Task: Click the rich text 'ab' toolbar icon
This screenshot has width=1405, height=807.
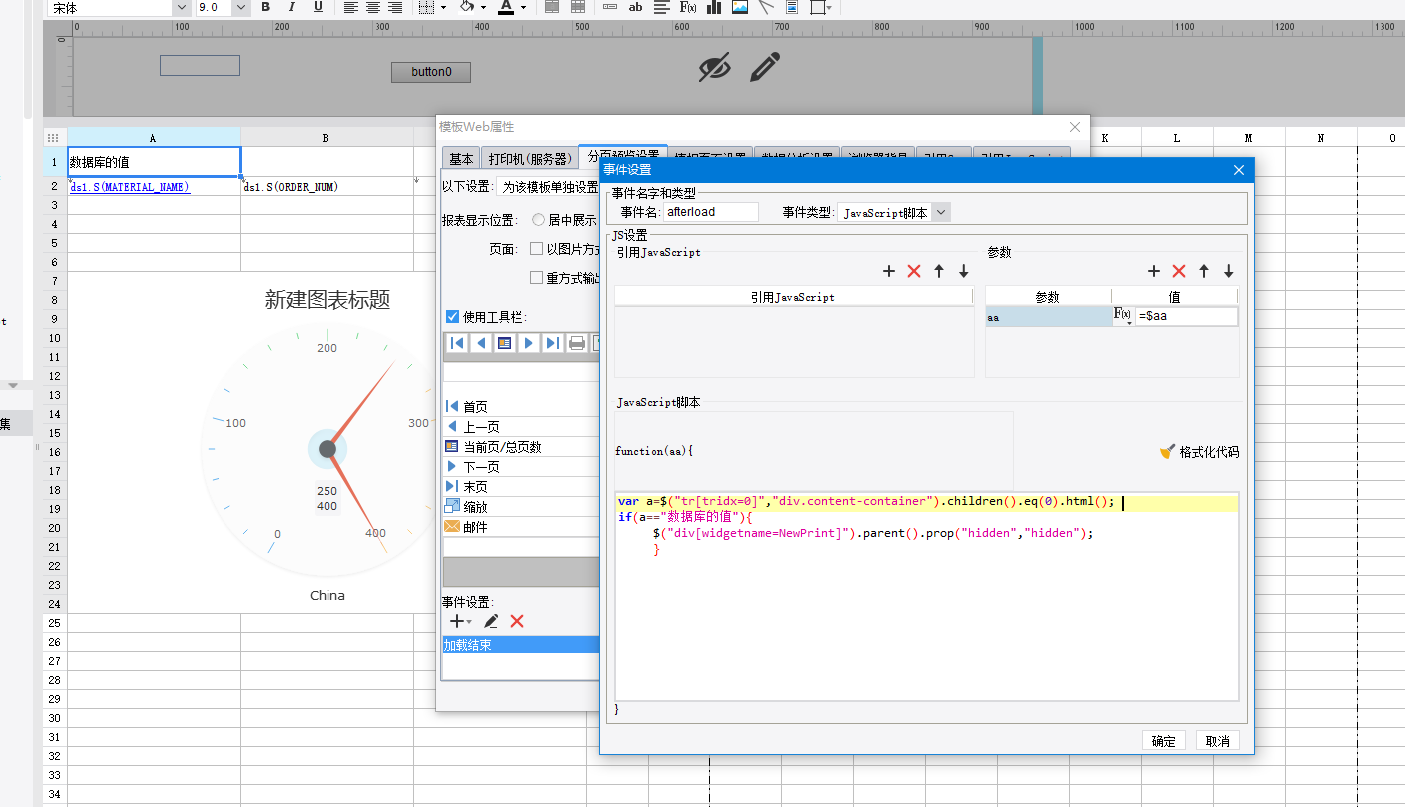Action: point(636,7)
